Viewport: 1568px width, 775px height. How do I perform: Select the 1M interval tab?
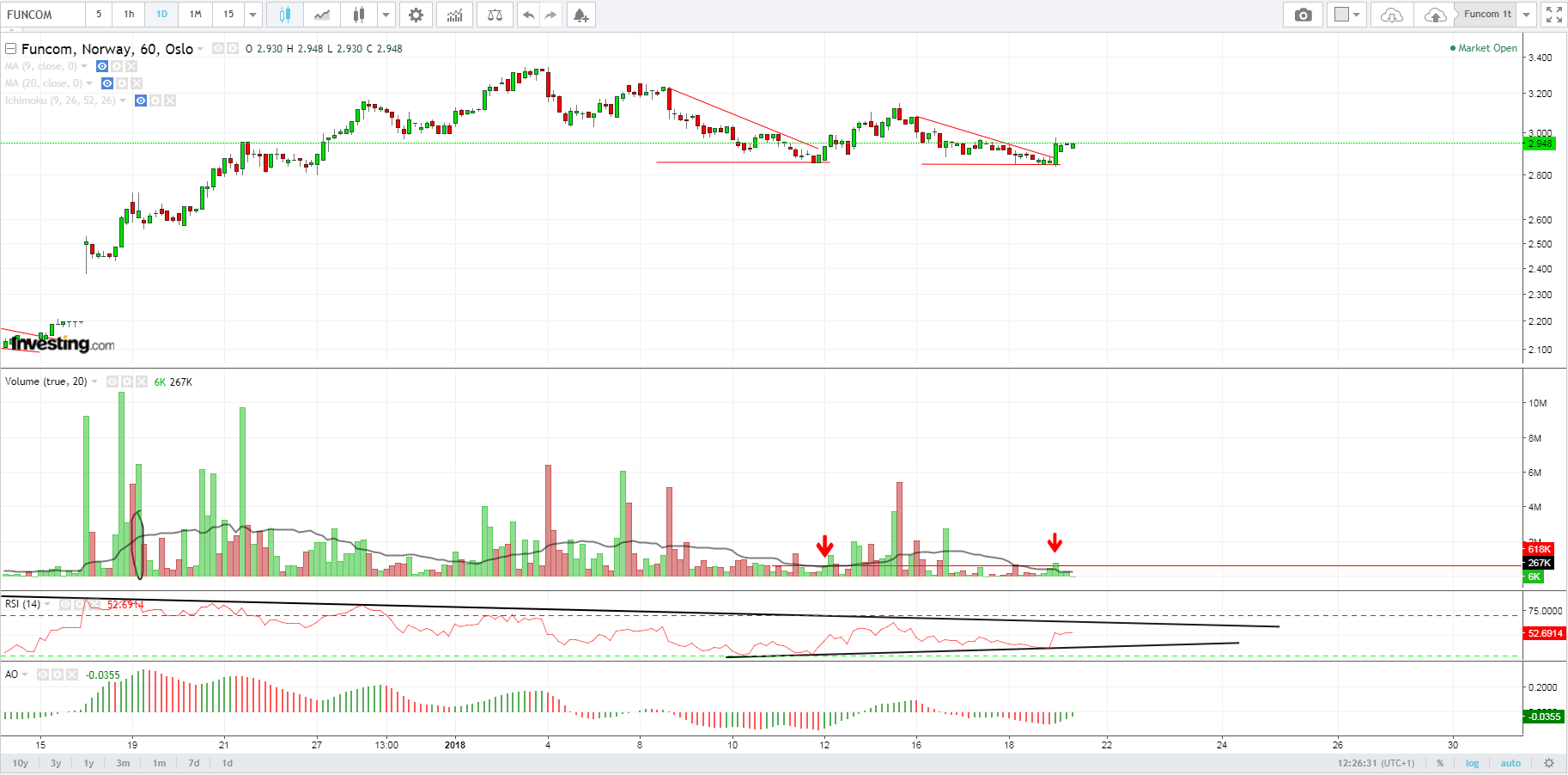coord(195,15)
